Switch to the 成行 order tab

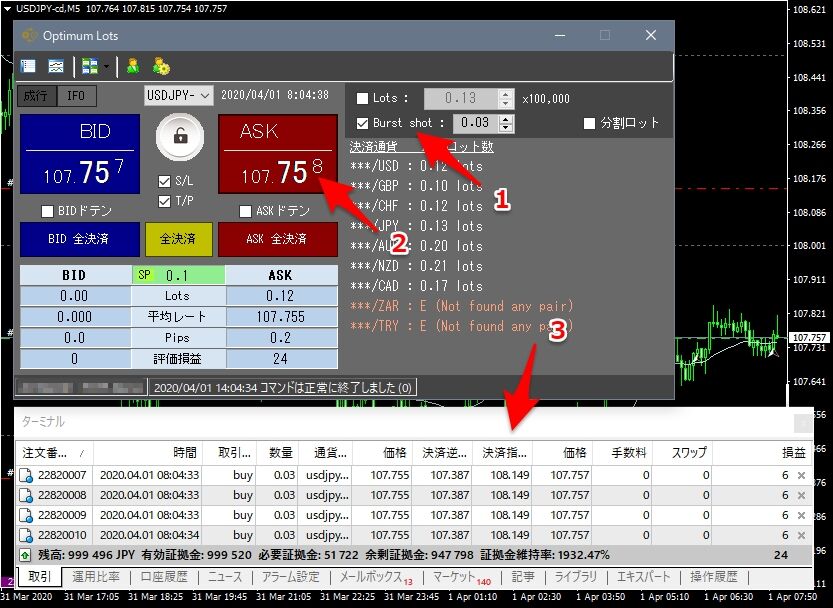(x=36, y=96)
